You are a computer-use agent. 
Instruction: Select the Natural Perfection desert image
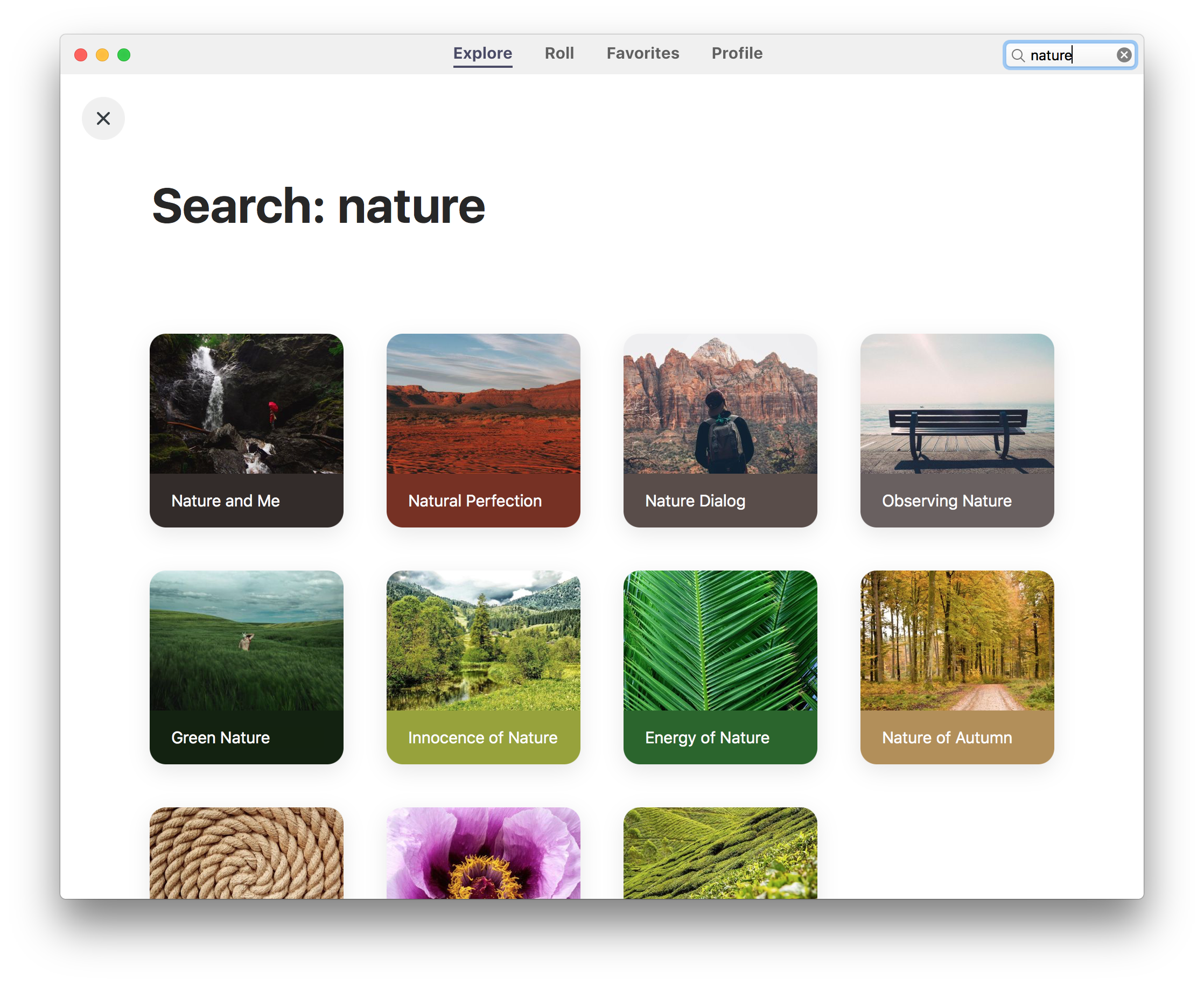(x=483, y=403)
